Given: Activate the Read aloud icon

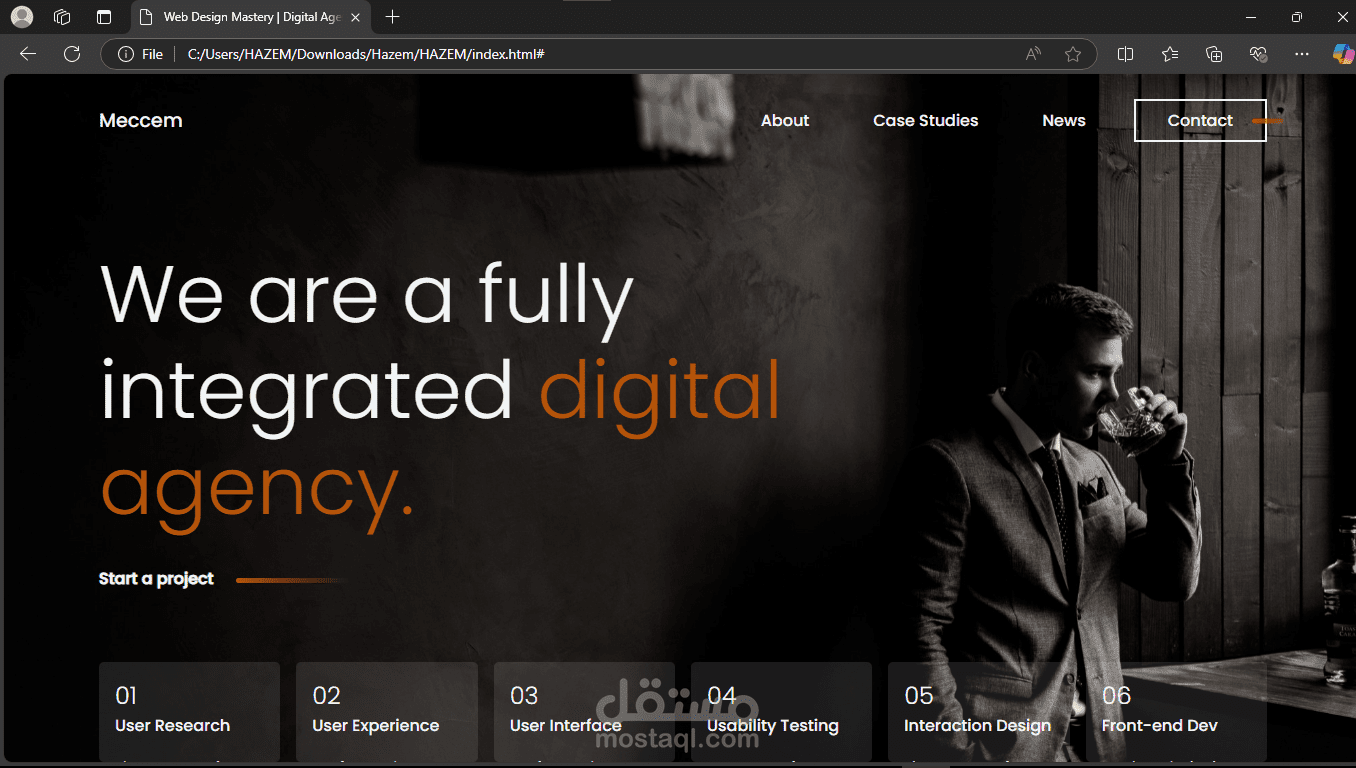Looking at the screenshot, I should [x=1033, y=54].
